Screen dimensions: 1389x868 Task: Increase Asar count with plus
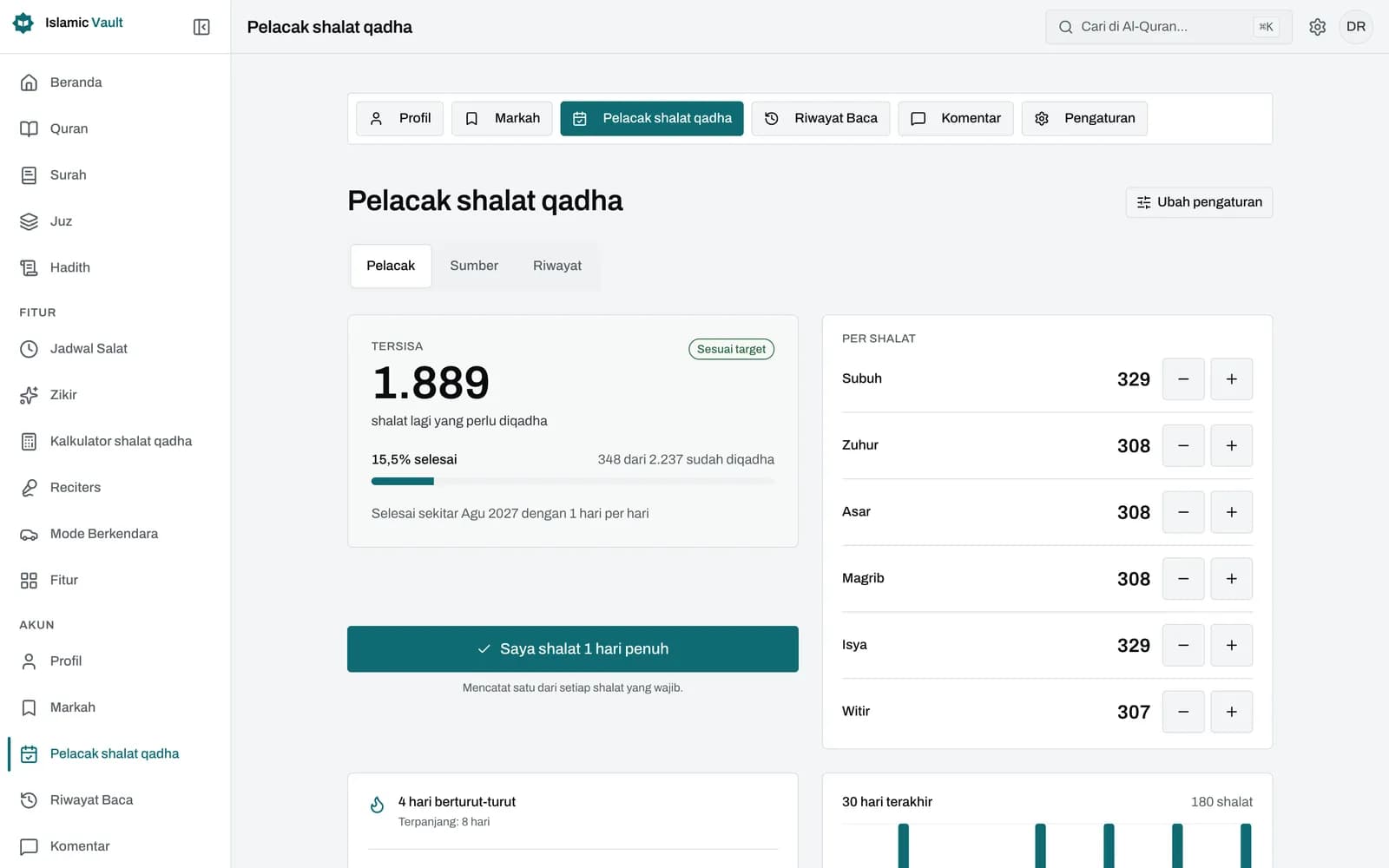click(1231, 512)
